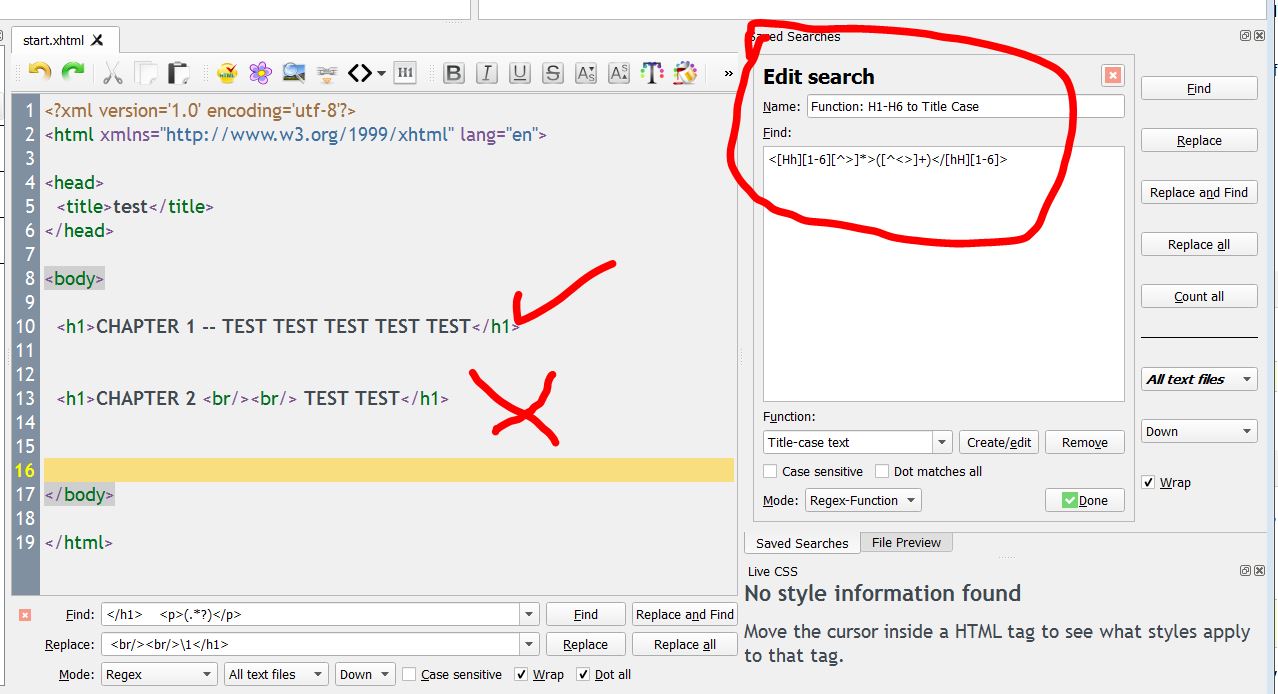Open bottom bar Down direction dropdown
The width and height of the screenshot is (1278, 694).
click(365, 674)
